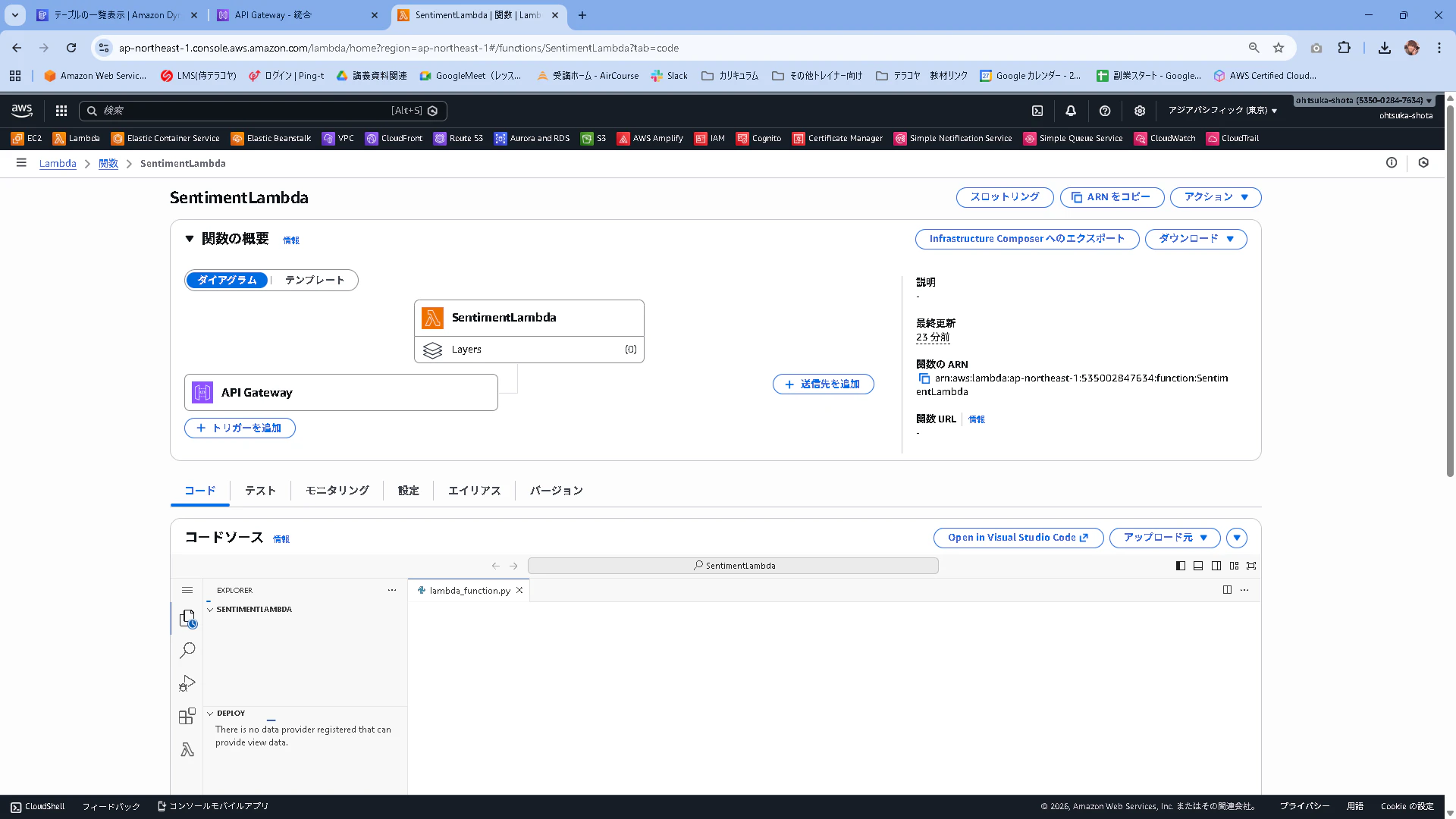Follow the Lambda breadcrumb link

pos(58,164)
